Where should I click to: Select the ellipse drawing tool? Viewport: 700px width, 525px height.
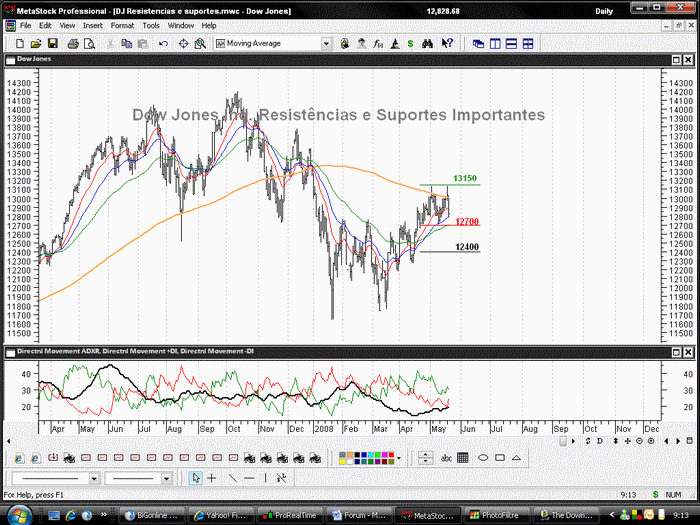(x=483, y=458)
